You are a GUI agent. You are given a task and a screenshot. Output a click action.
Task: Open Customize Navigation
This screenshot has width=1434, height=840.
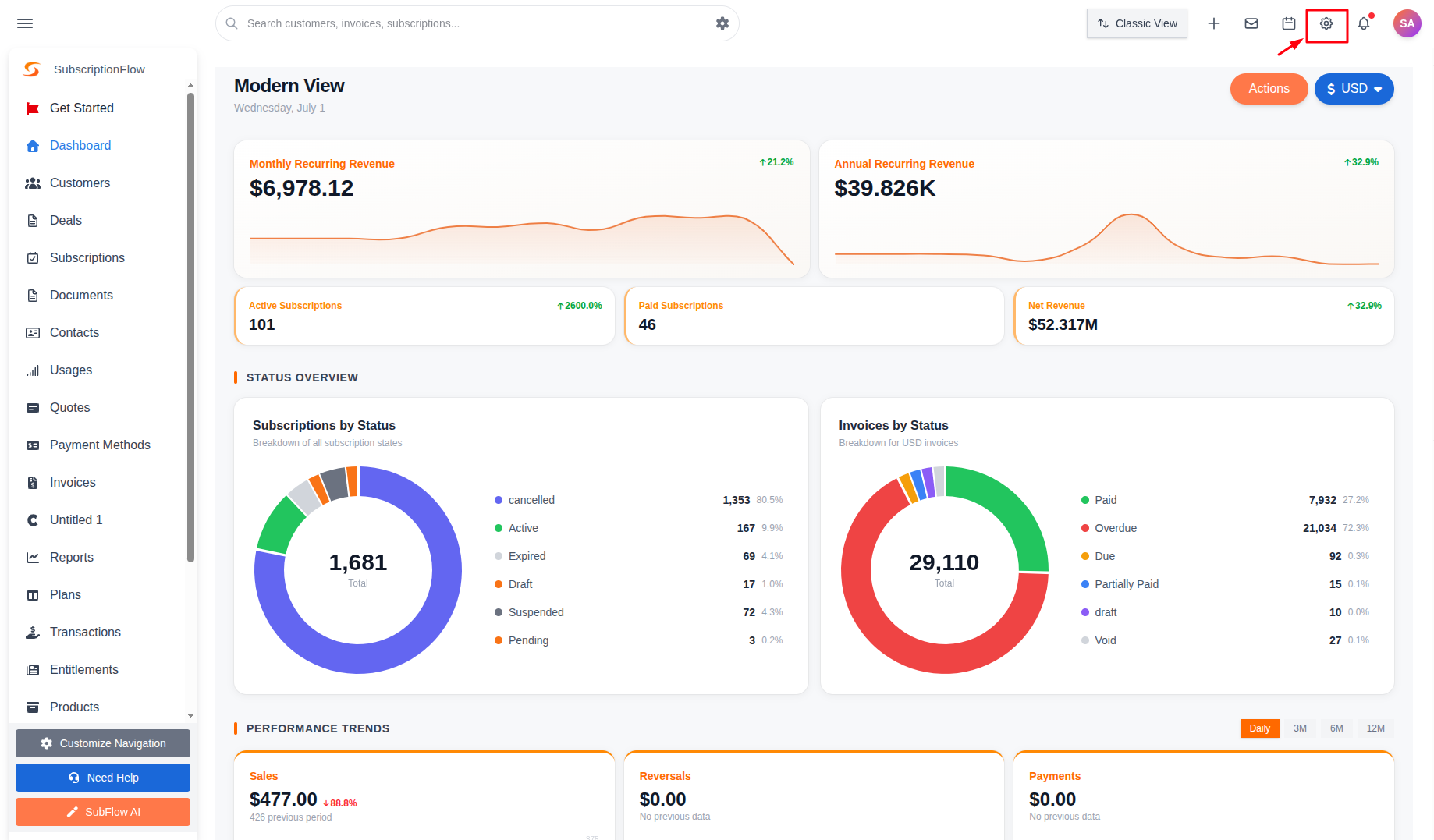(x=103, y=743)
